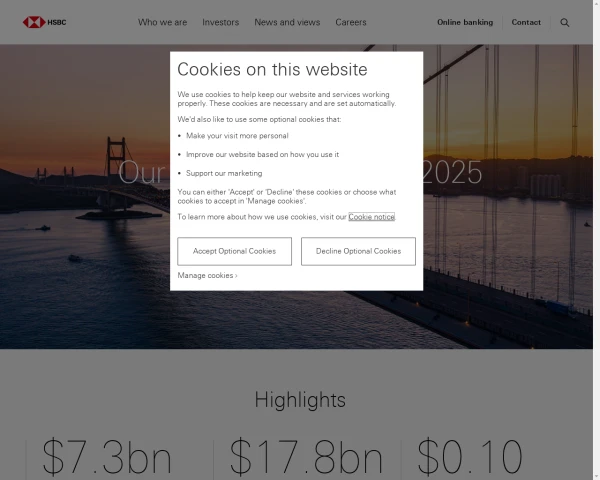Follow the Cookie notice link
Image resolution: width=600 pixels, height=480 pixels.
(371, 217)
